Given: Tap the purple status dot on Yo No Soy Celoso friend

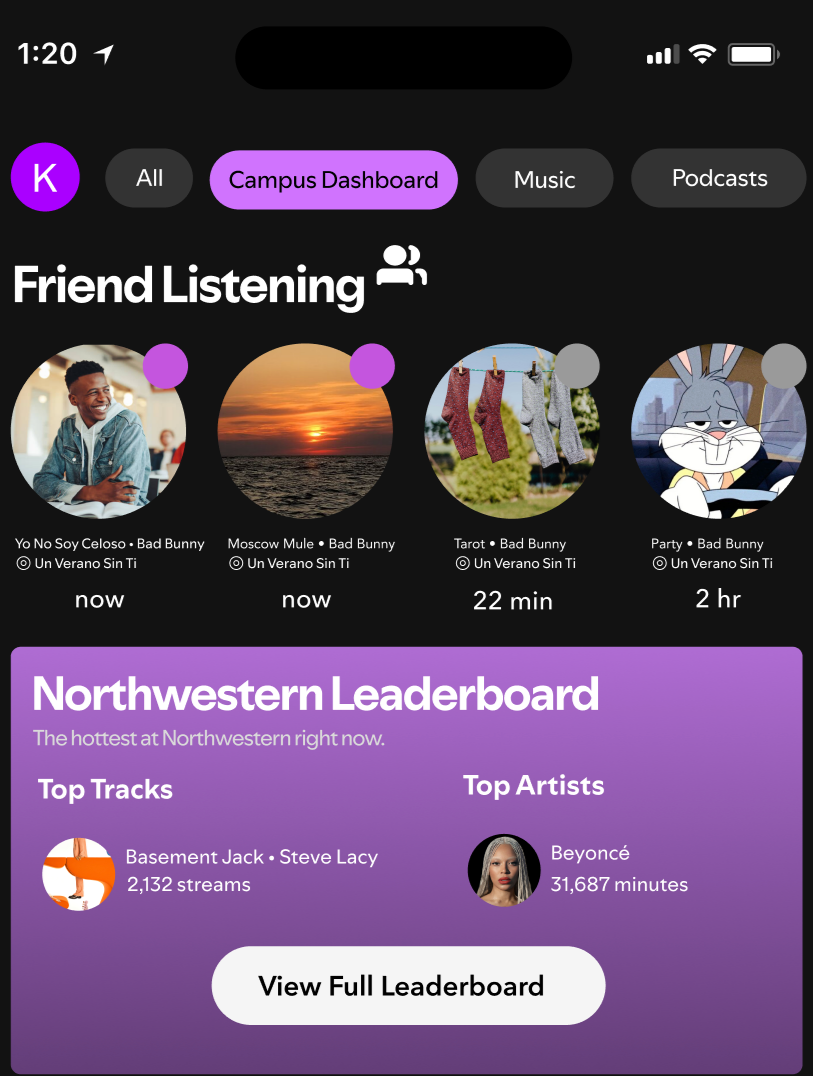Looking at the screenshot, I should pyautogui.click(x=165, y=366).
